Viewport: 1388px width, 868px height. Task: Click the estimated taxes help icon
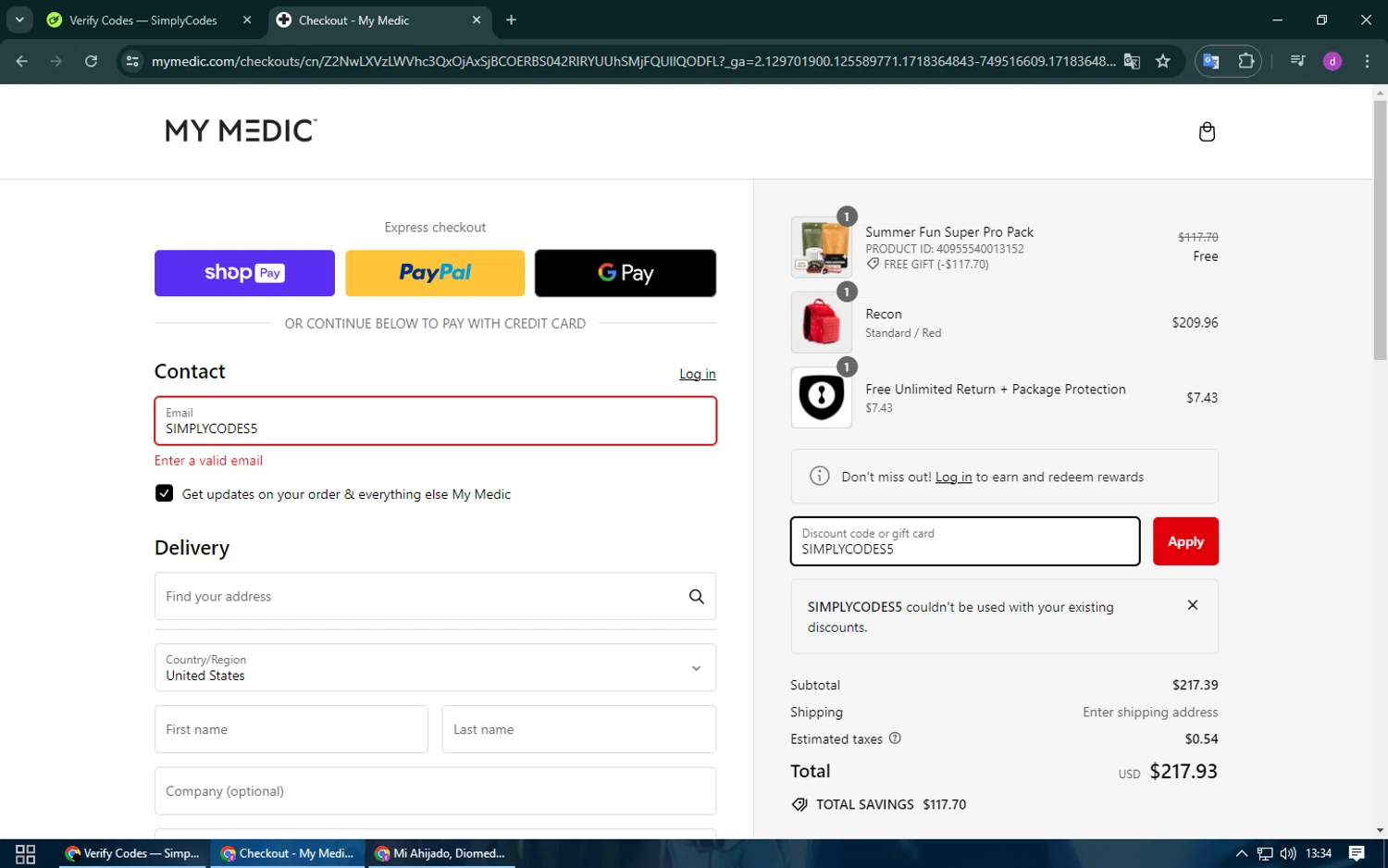coord(895,738)
